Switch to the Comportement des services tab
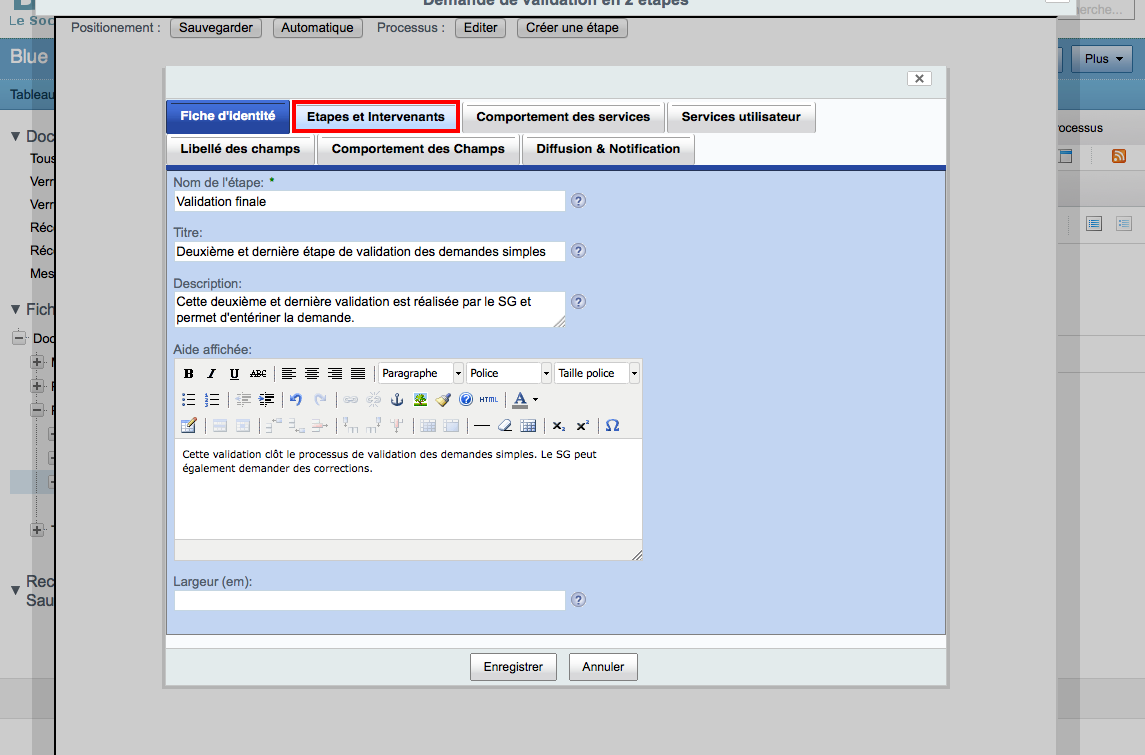The image size is (1145, 755). [x=563, y=117]
